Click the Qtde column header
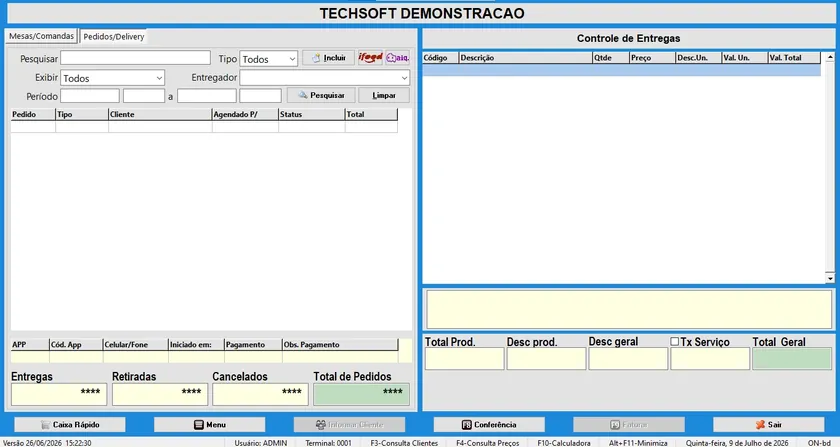 611,57
